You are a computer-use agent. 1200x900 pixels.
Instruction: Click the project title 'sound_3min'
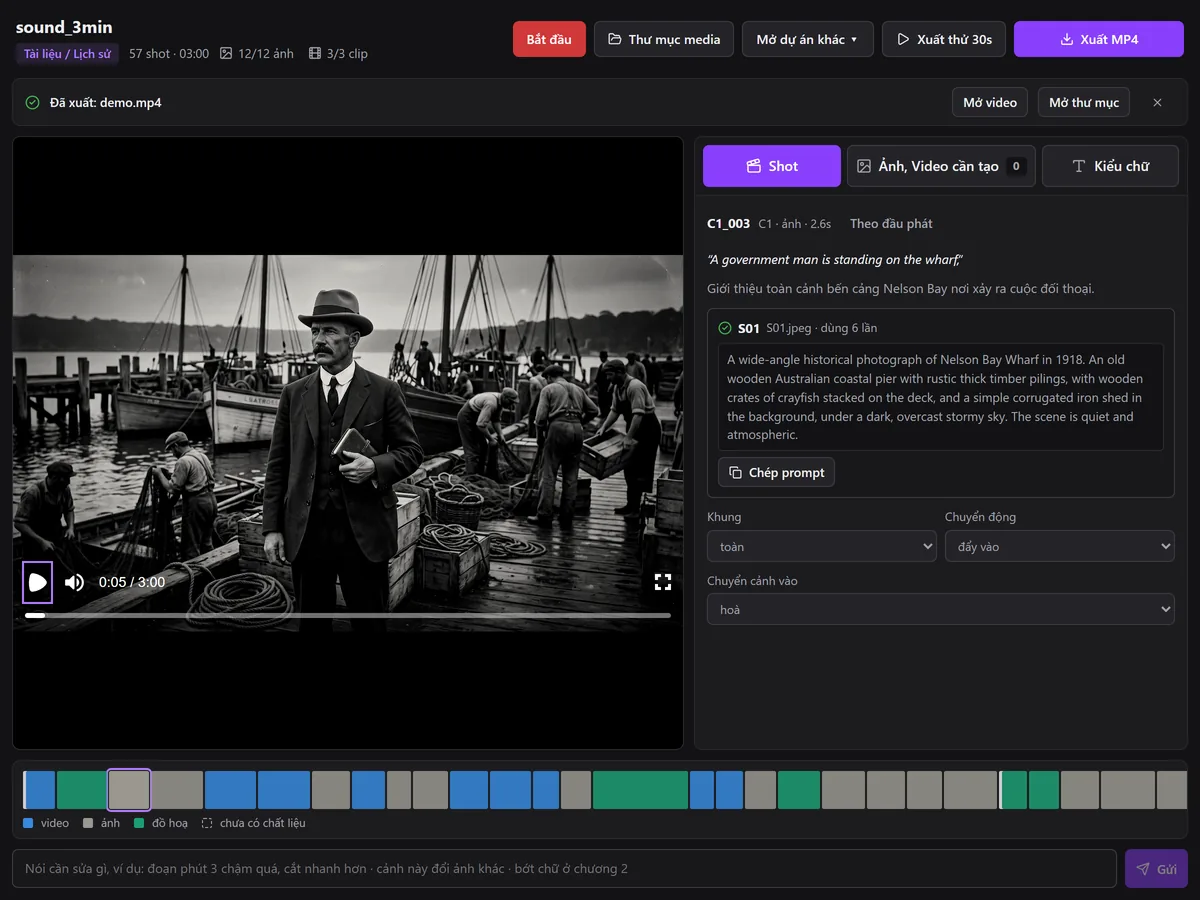coord(64,27)
